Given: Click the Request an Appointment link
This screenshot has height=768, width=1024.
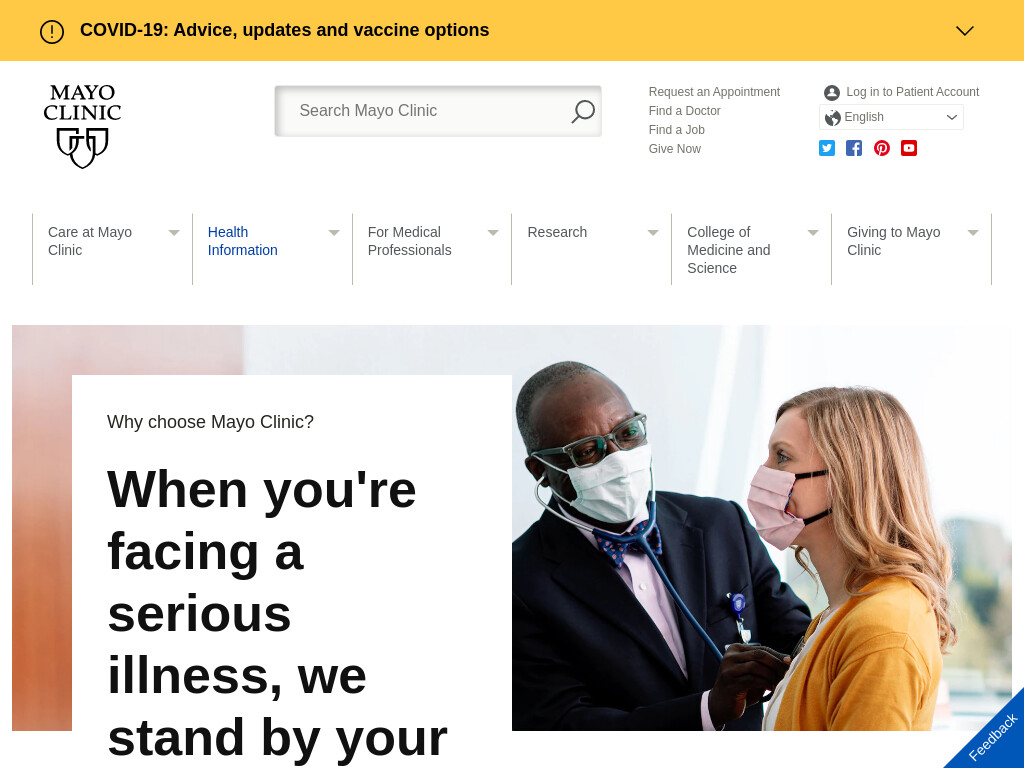Looking at the screenshot, I should pos(714,92).
